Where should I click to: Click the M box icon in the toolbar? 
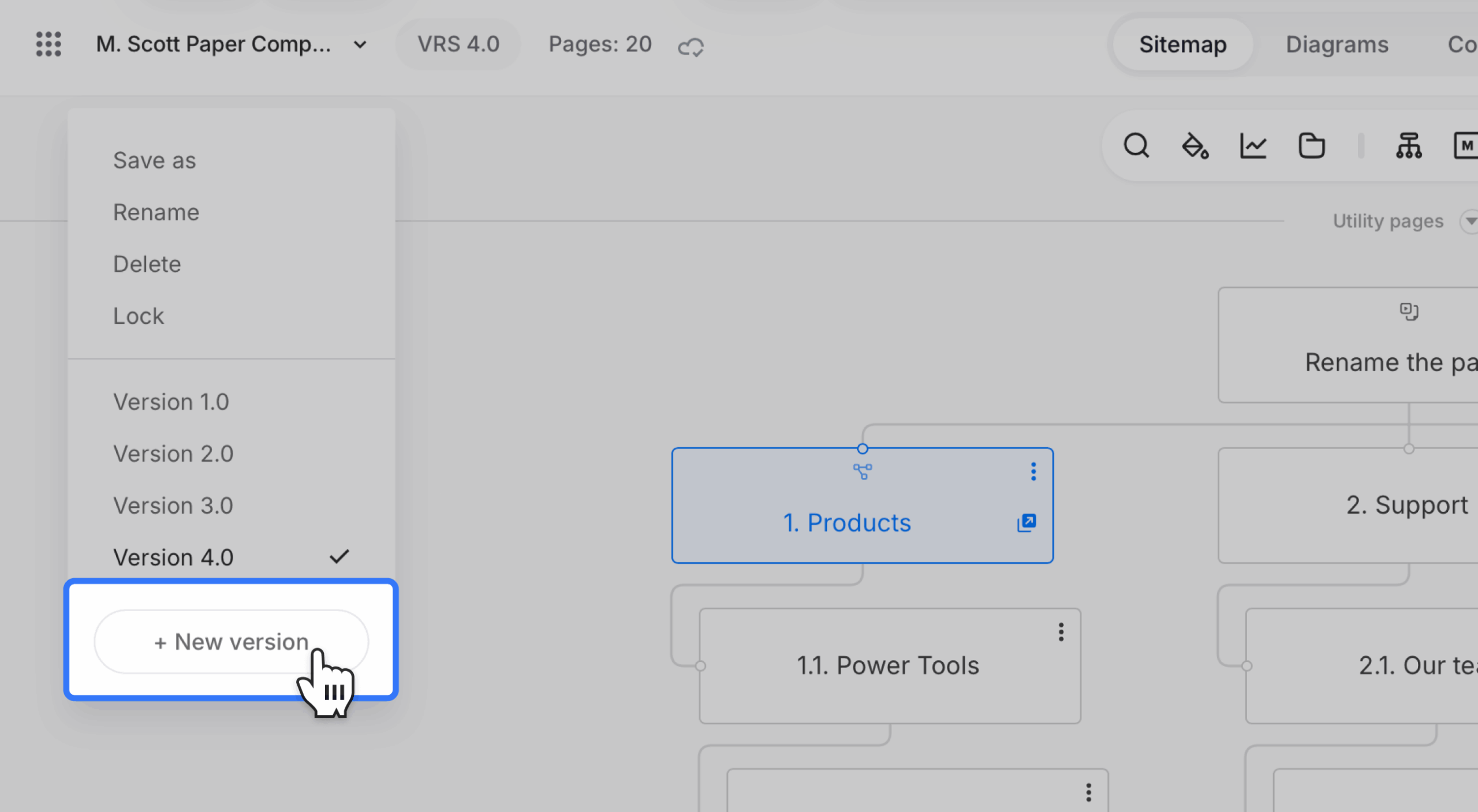[1465, 145]
